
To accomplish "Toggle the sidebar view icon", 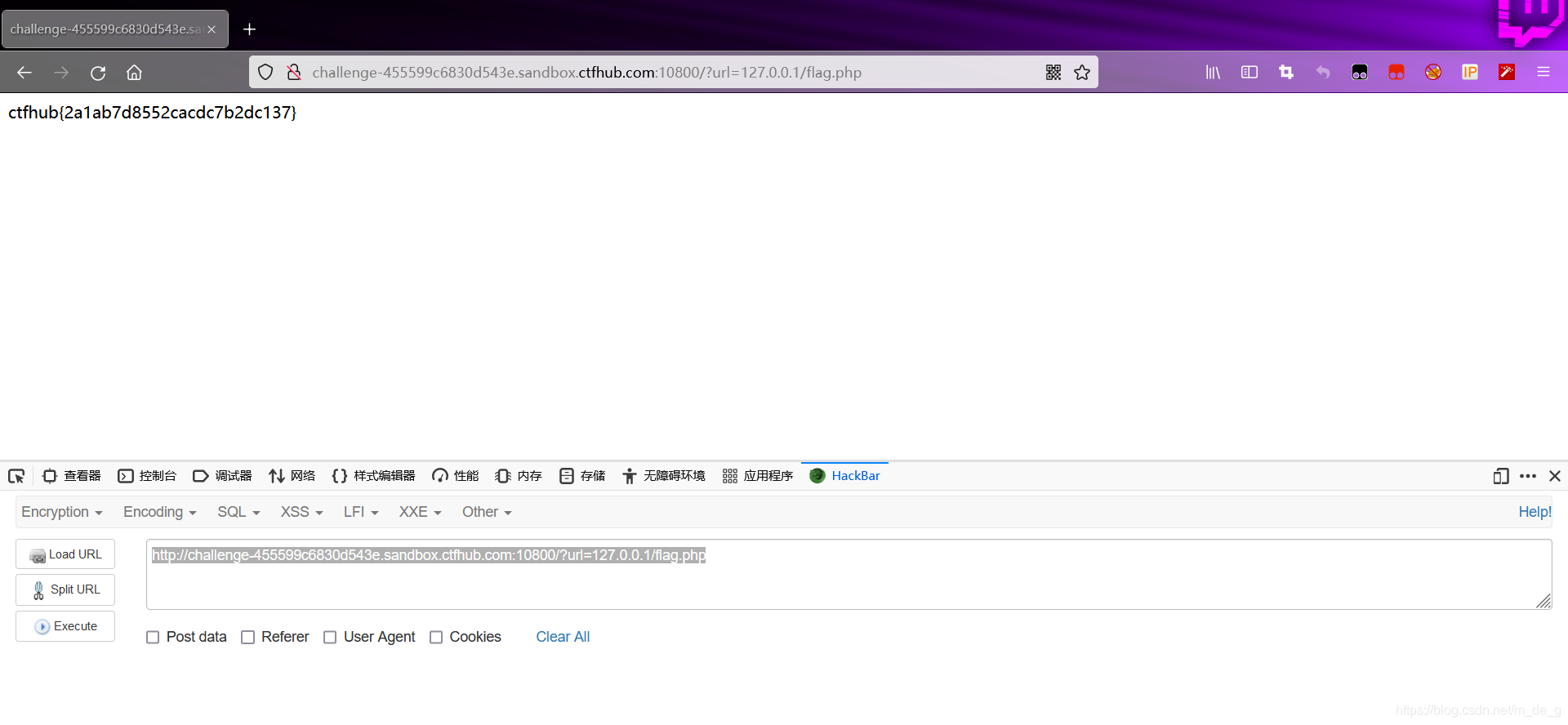I will point(1249,73).
